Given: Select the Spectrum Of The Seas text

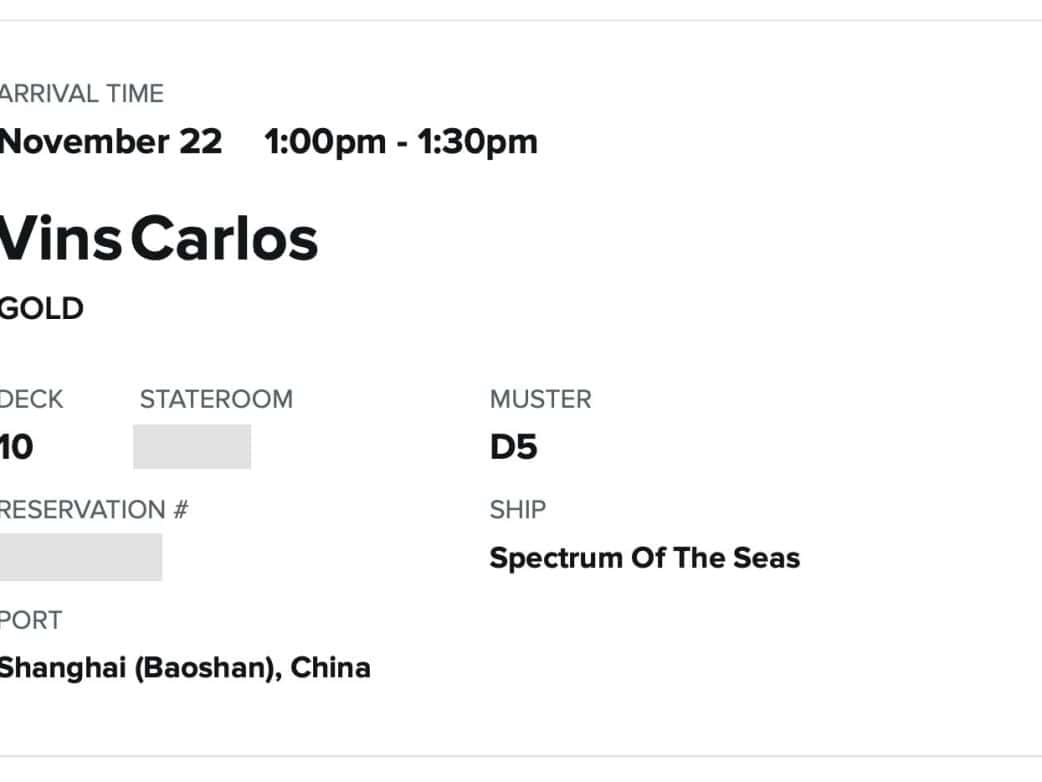Looking at the screenshot, I should [x=644, y=558].
